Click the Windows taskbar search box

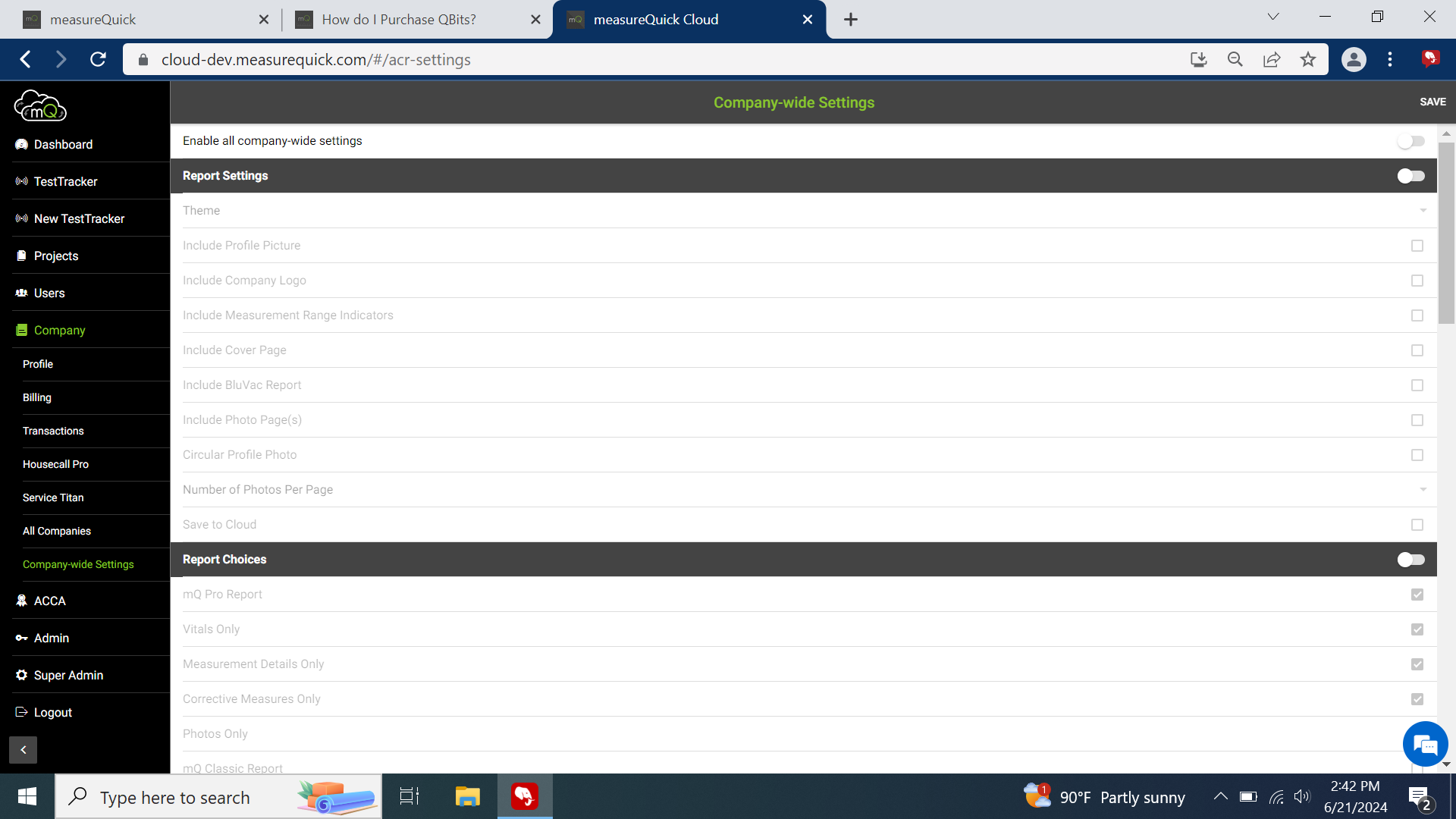point(218,797)
